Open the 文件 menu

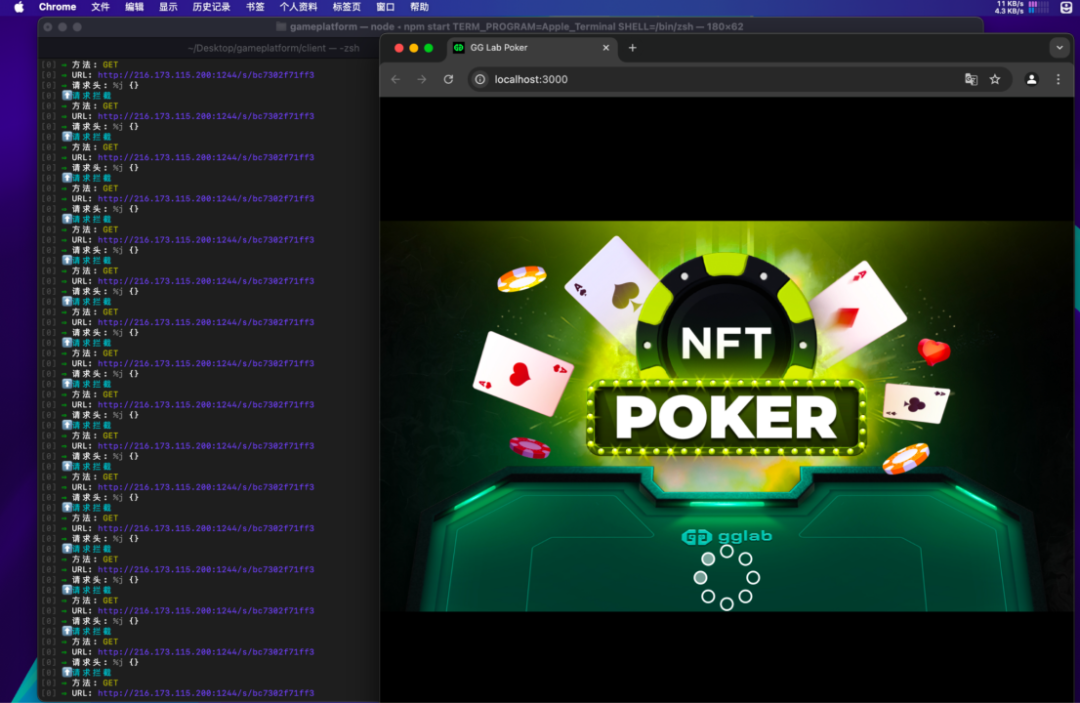pos(101,7)
